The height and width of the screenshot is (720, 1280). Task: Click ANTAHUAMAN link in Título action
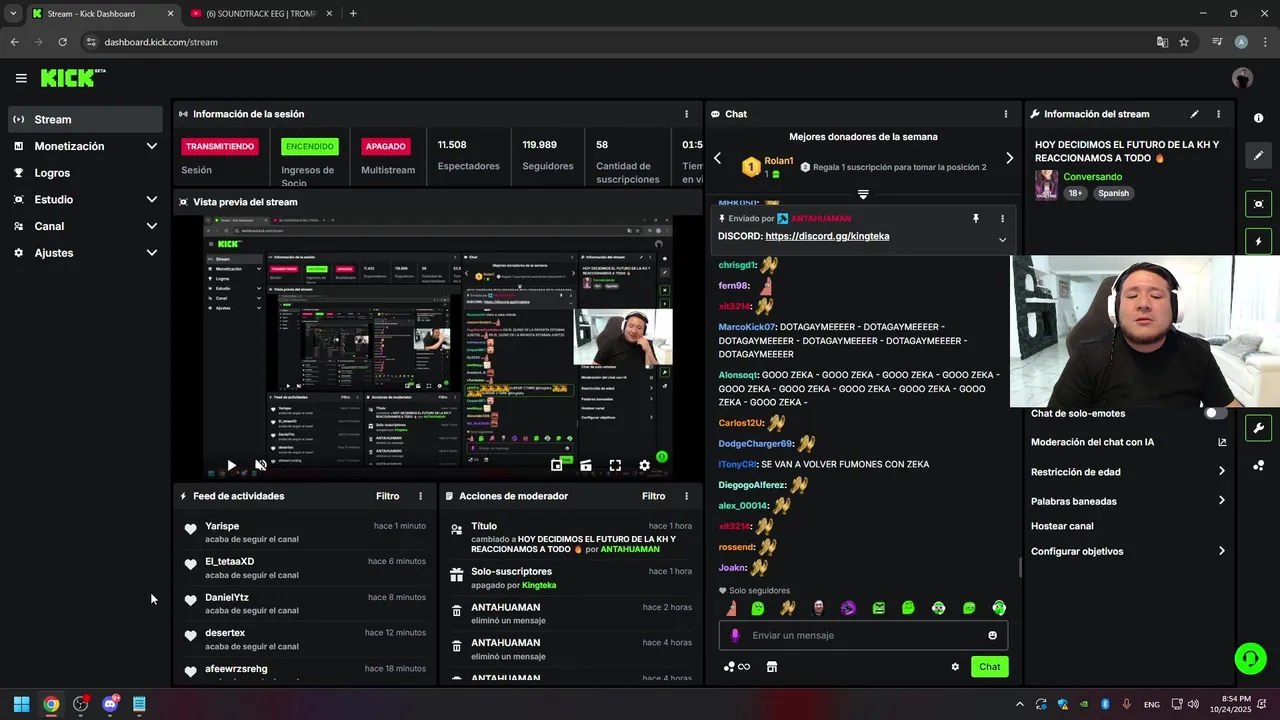click(630, 549)
